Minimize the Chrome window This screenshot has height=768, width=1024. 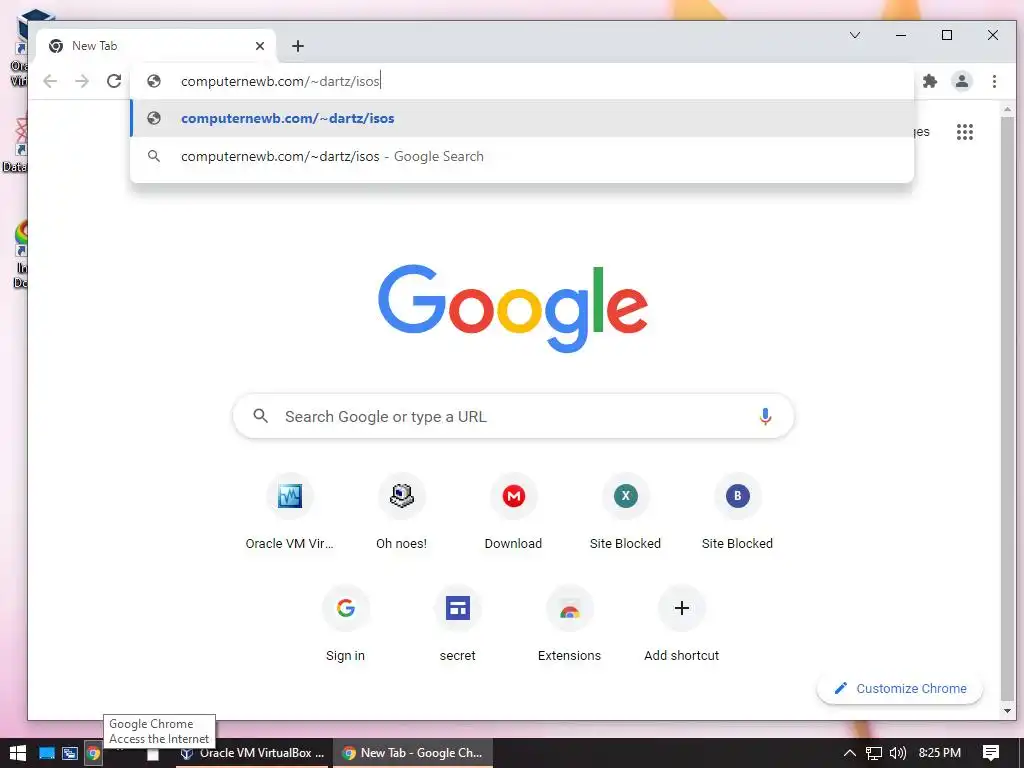[x=901, y=35]
